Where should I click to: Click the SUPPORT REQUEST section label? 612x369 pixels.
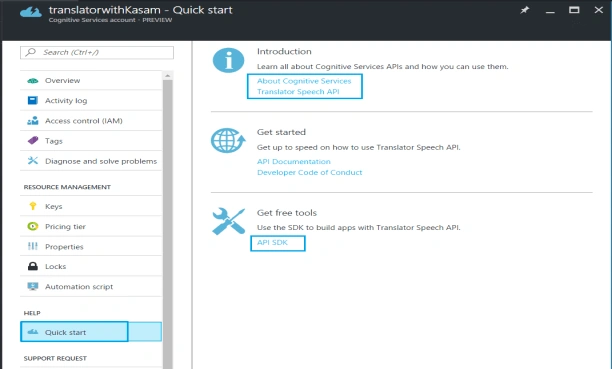click(x=55, y=358)
